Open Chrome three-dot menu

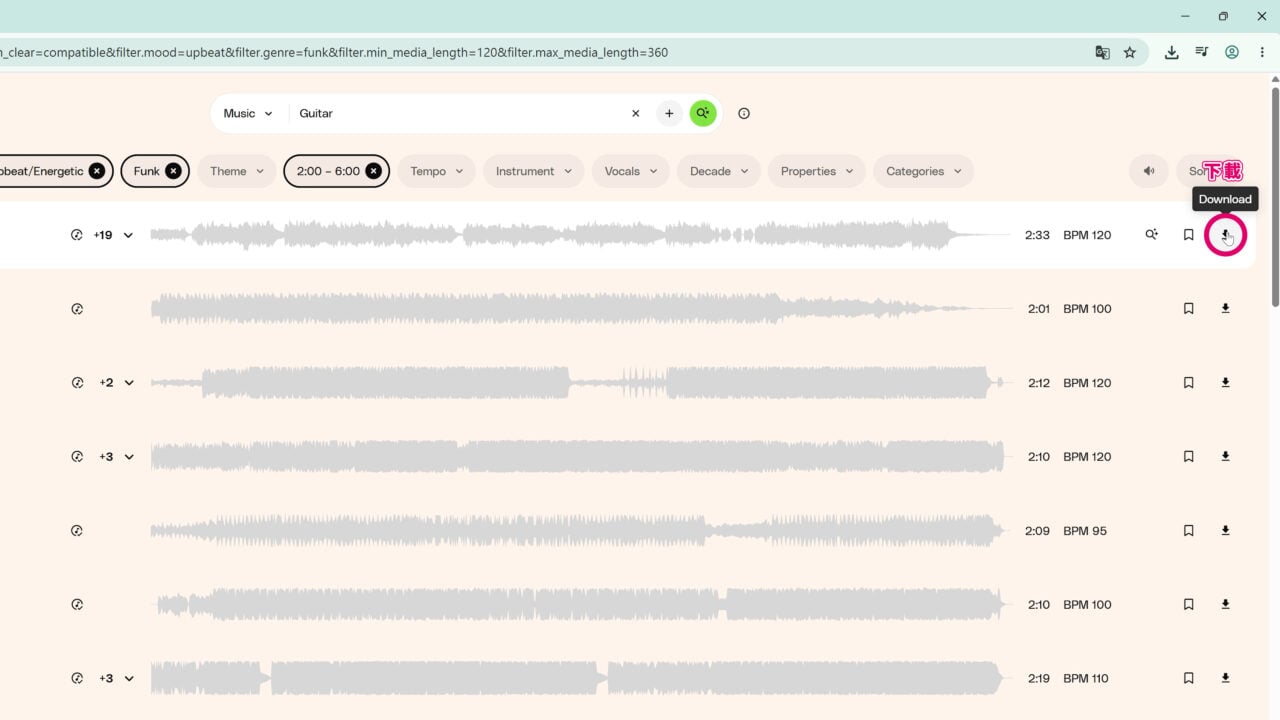click(x=1262, y=52)
